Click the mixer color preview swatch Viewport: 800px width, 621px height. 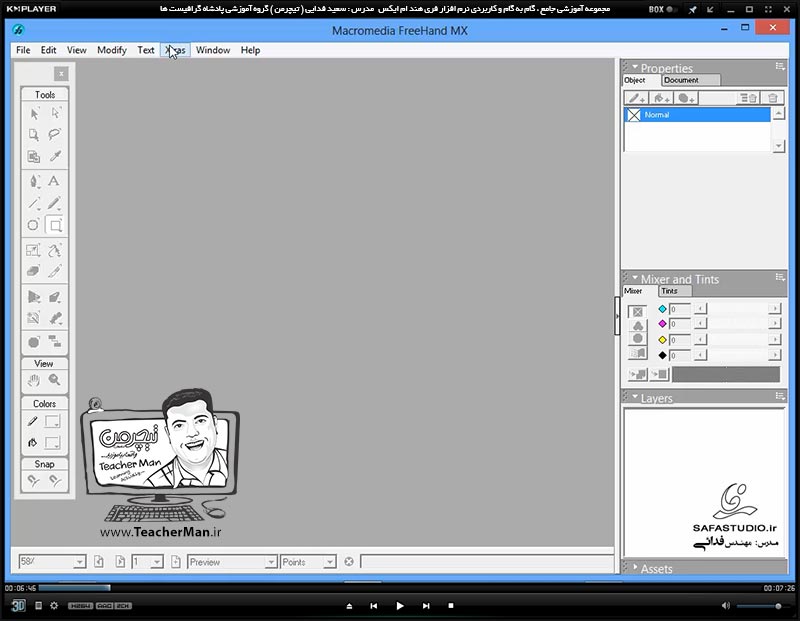pyautogui.click(x=726, y=375)
